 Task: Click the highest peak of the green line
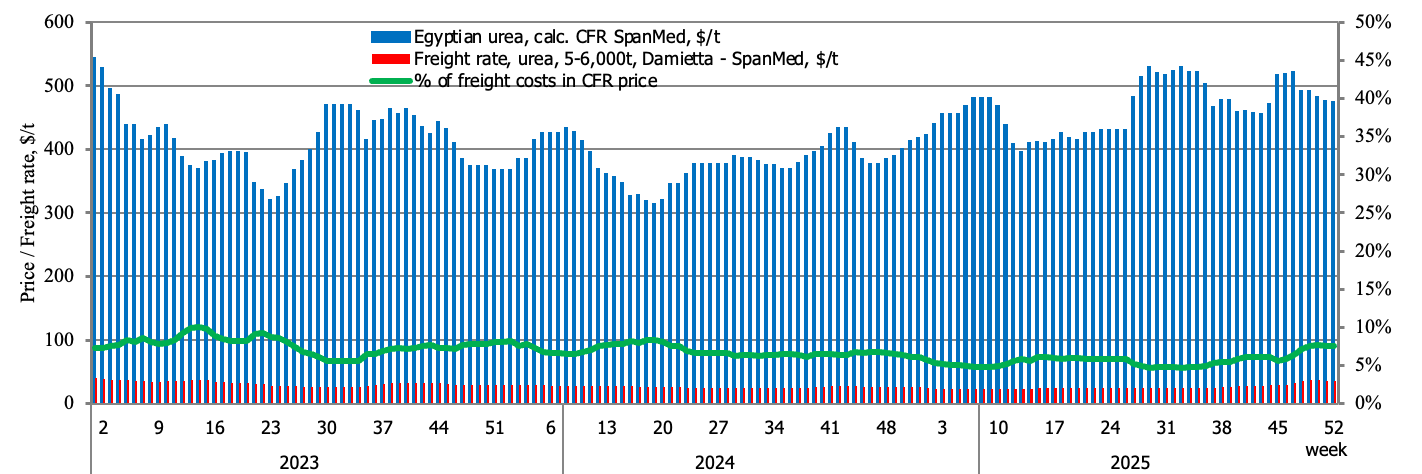197,327
